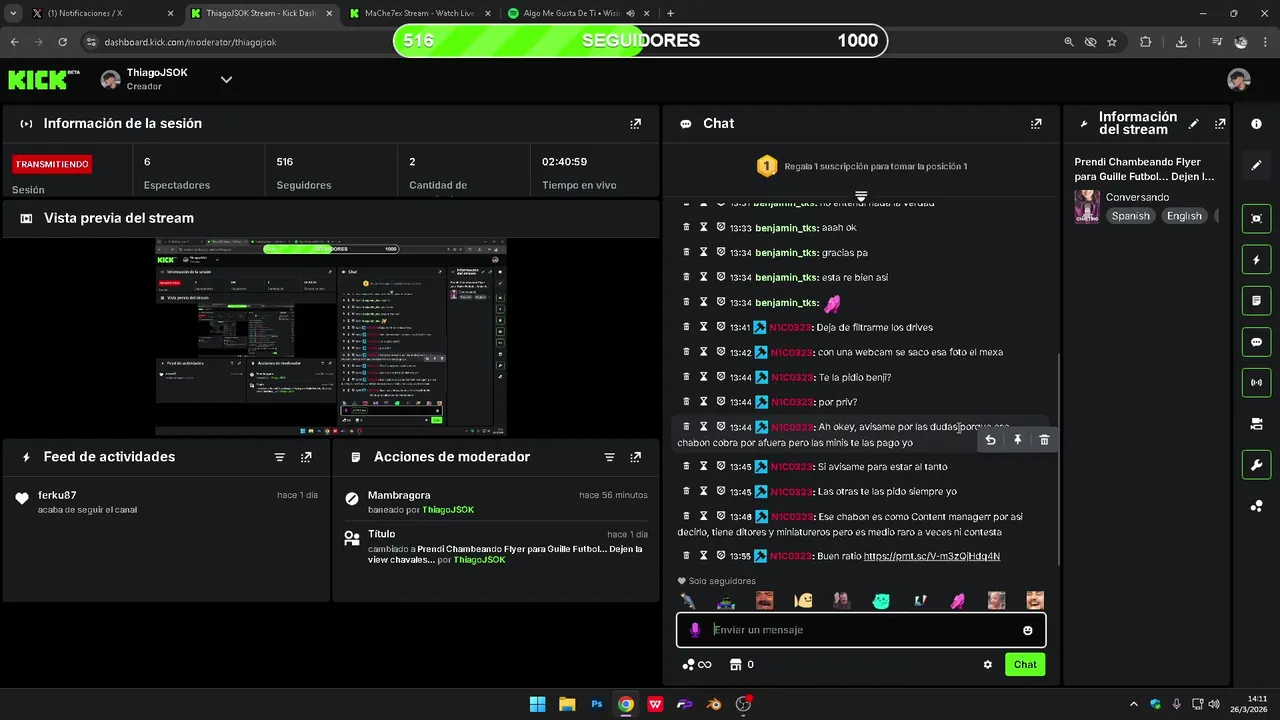1280x720 pixels.
Task: Click the English language tag
Action: click(1184, 216)
